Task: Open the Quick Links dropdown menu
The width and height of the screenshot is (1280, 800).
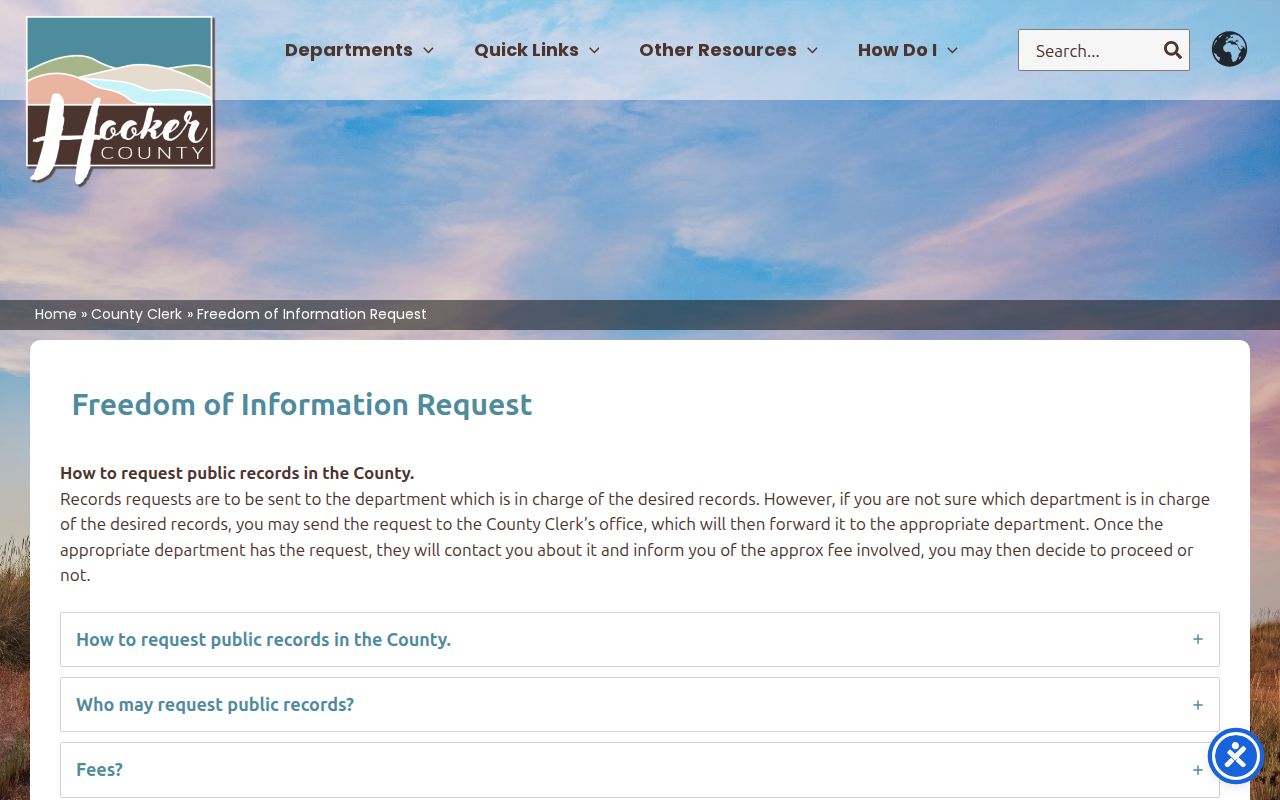Action: [x=537, y=50]
